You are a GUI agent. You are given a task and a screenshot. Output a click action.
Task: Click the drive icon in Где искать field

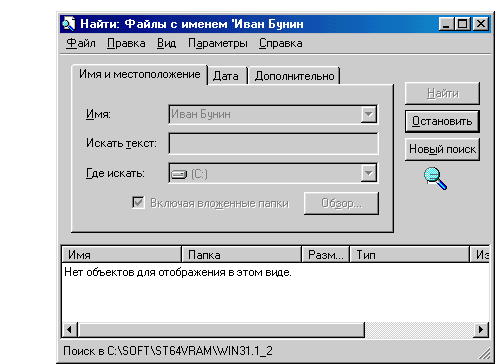click(x=179, y=174)
